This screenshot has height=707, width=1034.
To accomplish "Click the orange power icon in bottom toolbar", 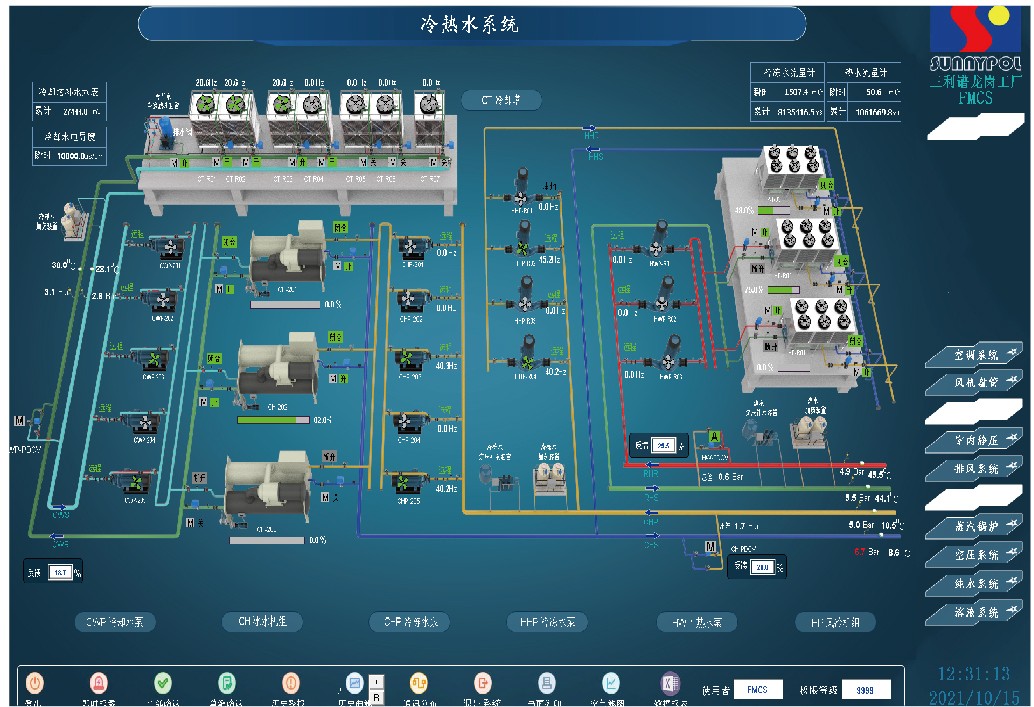I will (35, 683).
